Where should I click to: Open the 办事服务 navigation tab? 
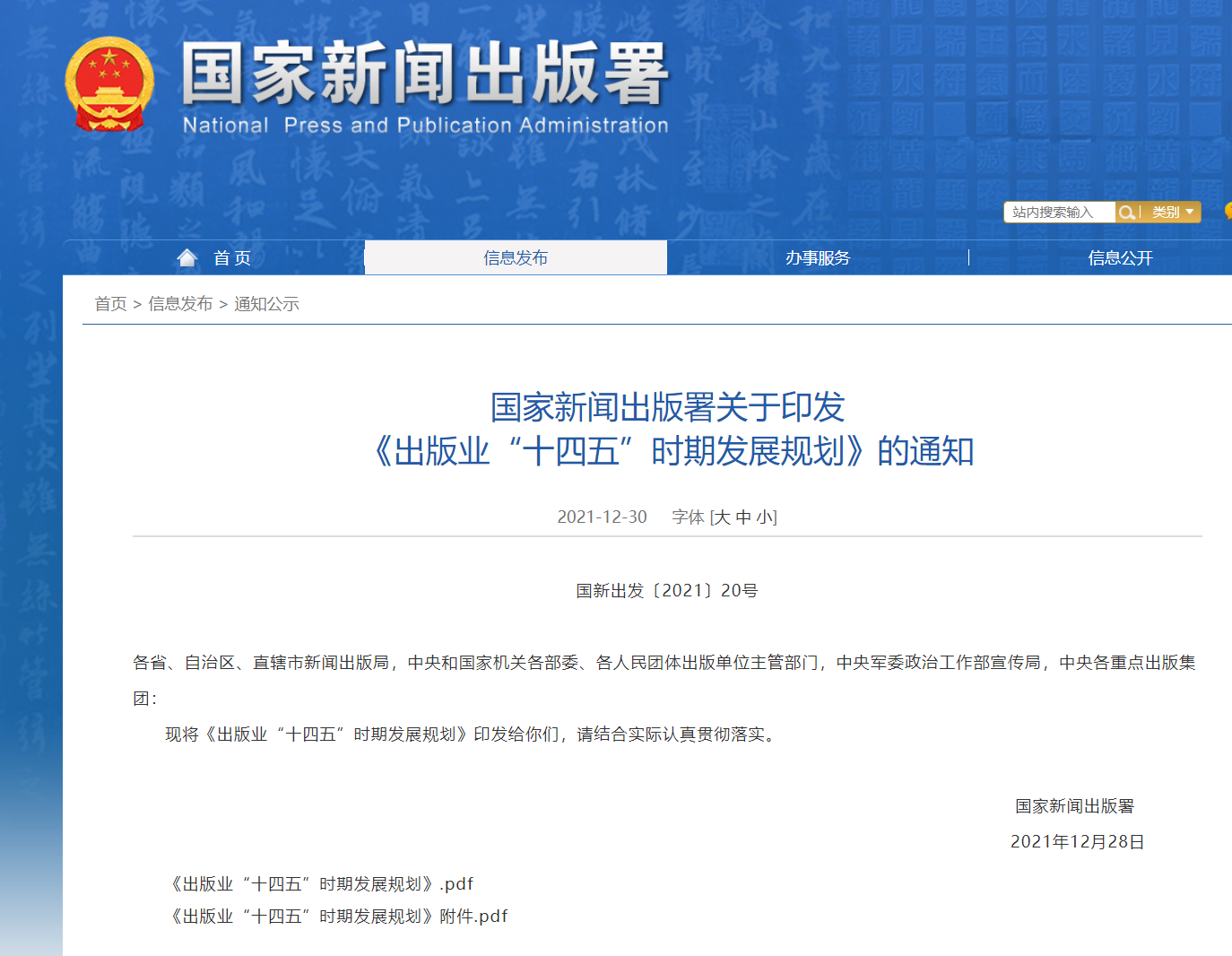[x=818, y=258]
